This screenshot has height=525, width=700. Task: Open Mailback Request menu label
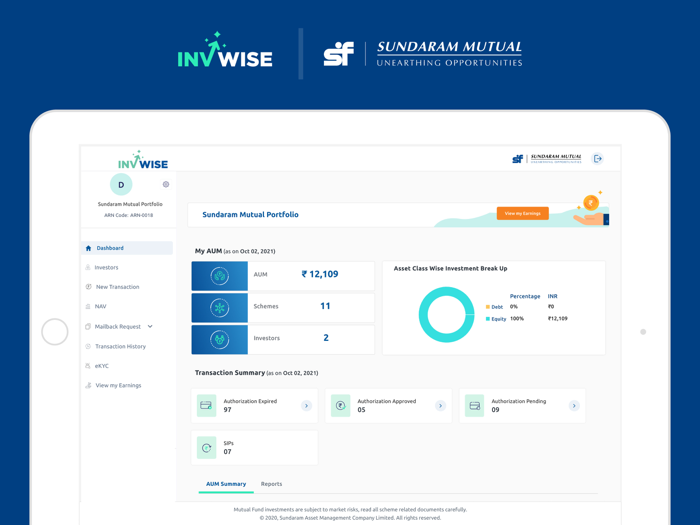[117, 326]
